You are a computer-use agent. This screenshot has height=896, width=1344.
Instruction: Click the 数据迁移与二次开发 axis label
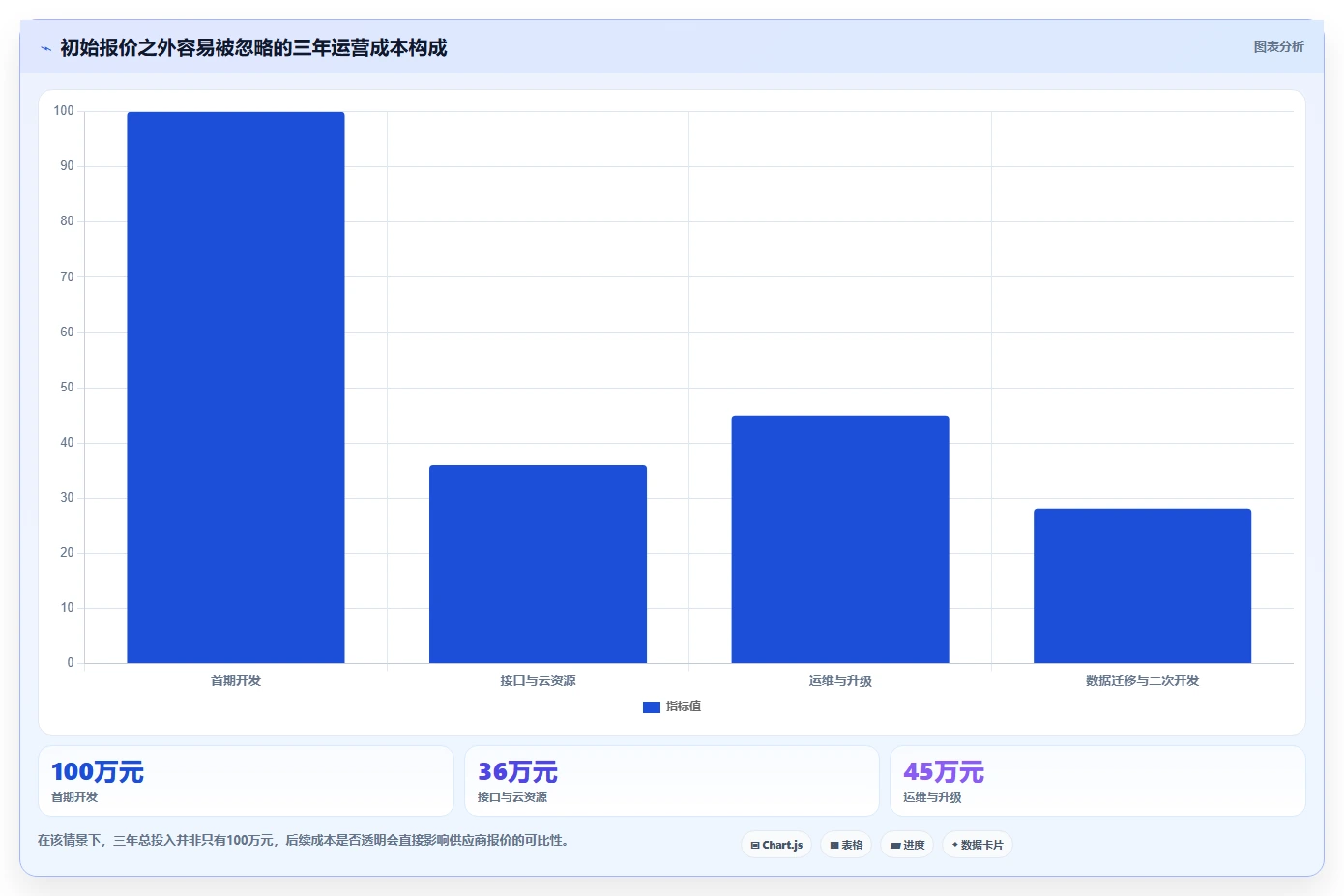(x=1142, y=680)
